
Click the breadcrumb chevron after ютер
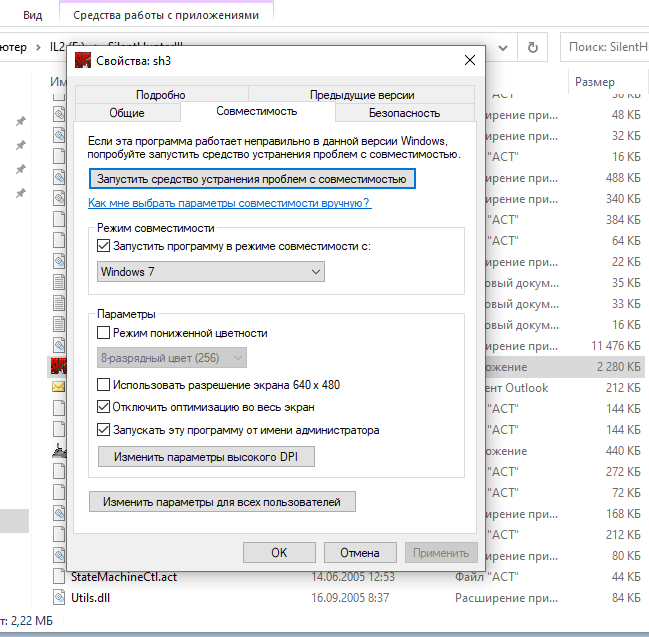coord(38,47)
